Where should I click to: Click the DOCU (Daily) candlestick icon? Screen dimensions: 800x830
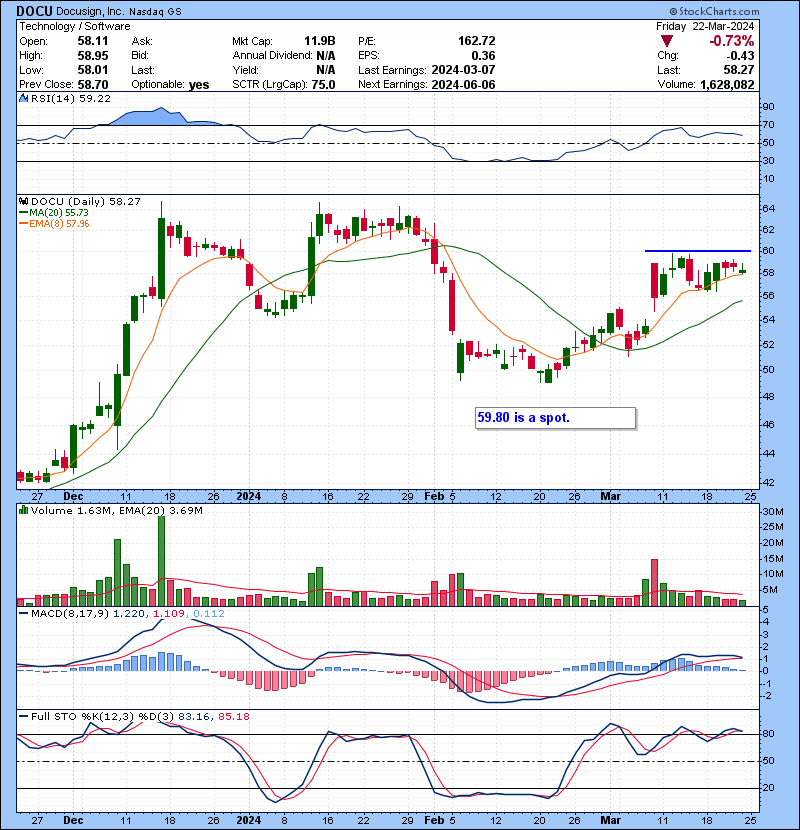pyautogui.click(x=23, y=201)
